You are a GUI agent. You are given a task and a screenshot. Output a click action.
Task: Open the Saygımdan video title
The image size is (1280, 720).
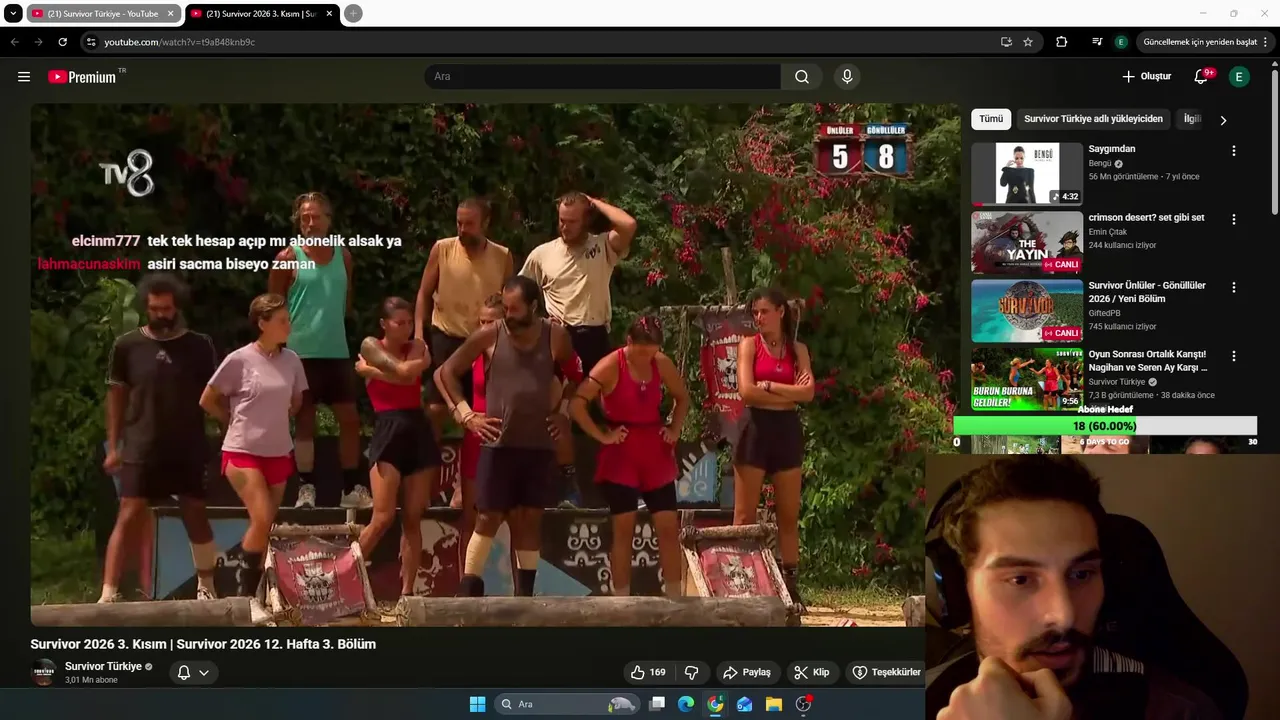pyautogui.click(x=1111, y=149)
